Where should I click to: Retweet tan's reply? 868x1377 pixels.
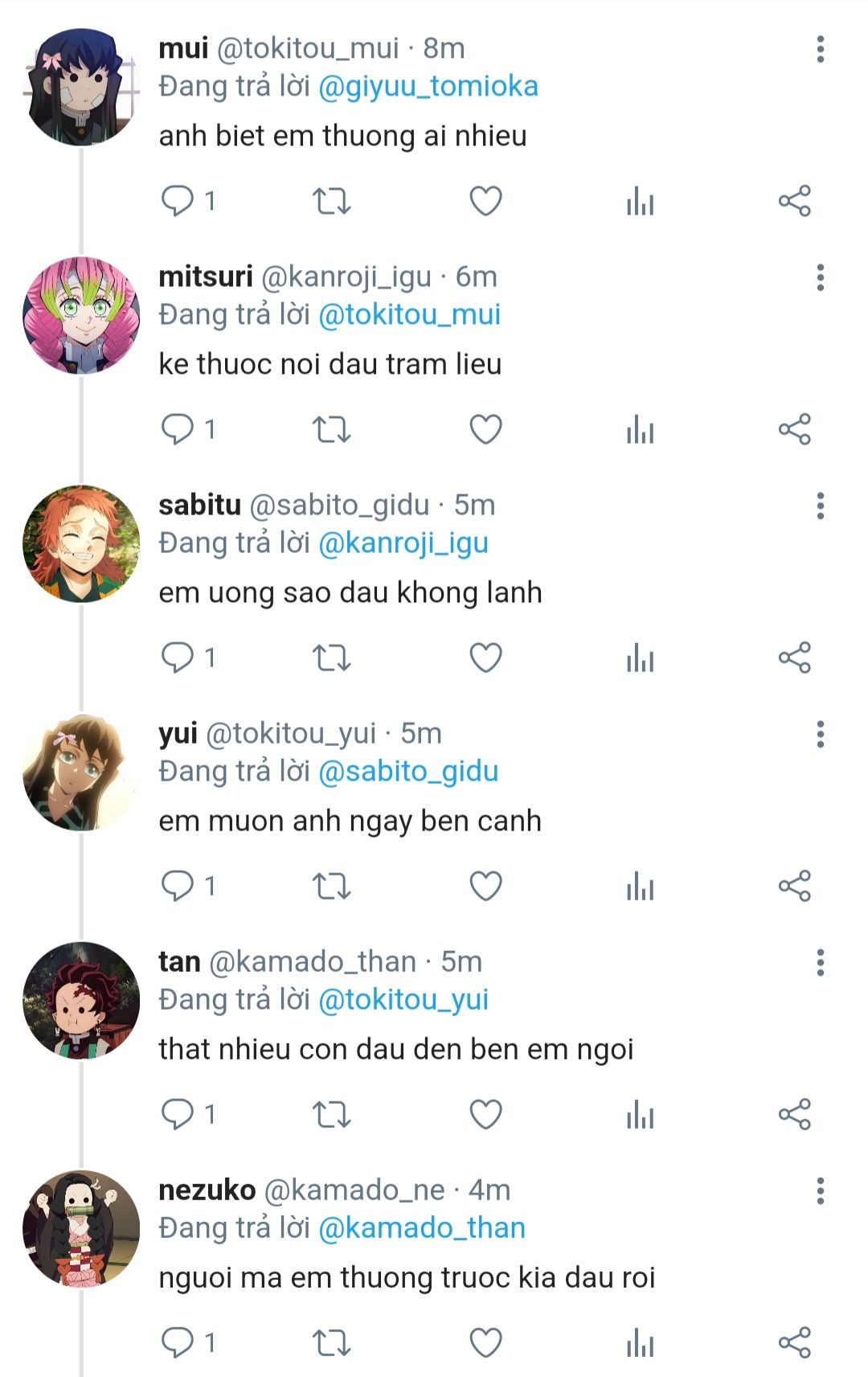click(x=331, y=1114)
